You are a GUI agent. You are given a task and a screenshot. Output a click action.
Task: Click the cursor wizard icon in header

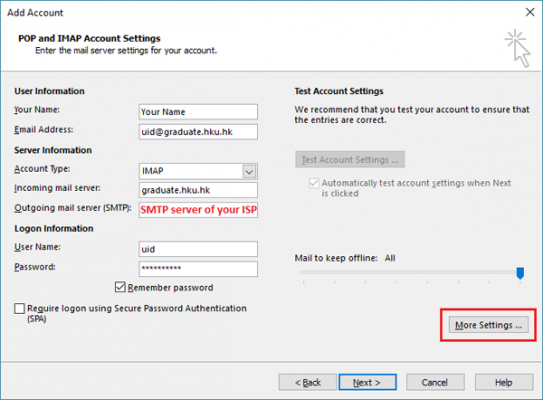click(518, 48)
